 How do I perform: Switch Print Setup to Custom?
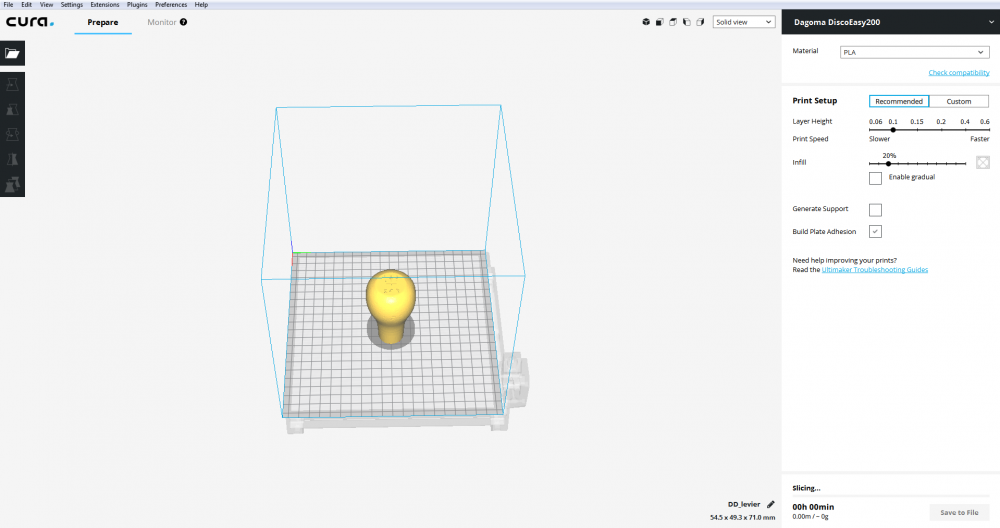point(959,101)
